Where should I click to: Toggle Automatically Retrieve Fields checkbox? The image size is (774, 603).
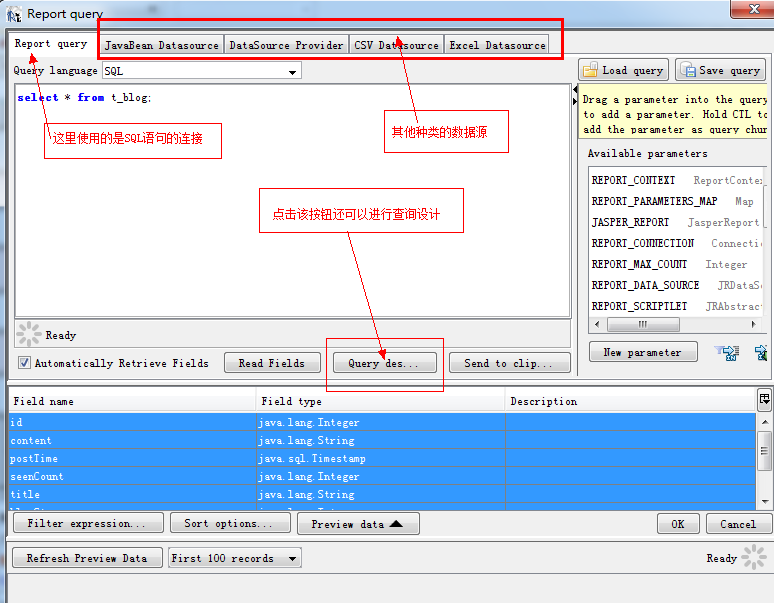coord(24,363)
